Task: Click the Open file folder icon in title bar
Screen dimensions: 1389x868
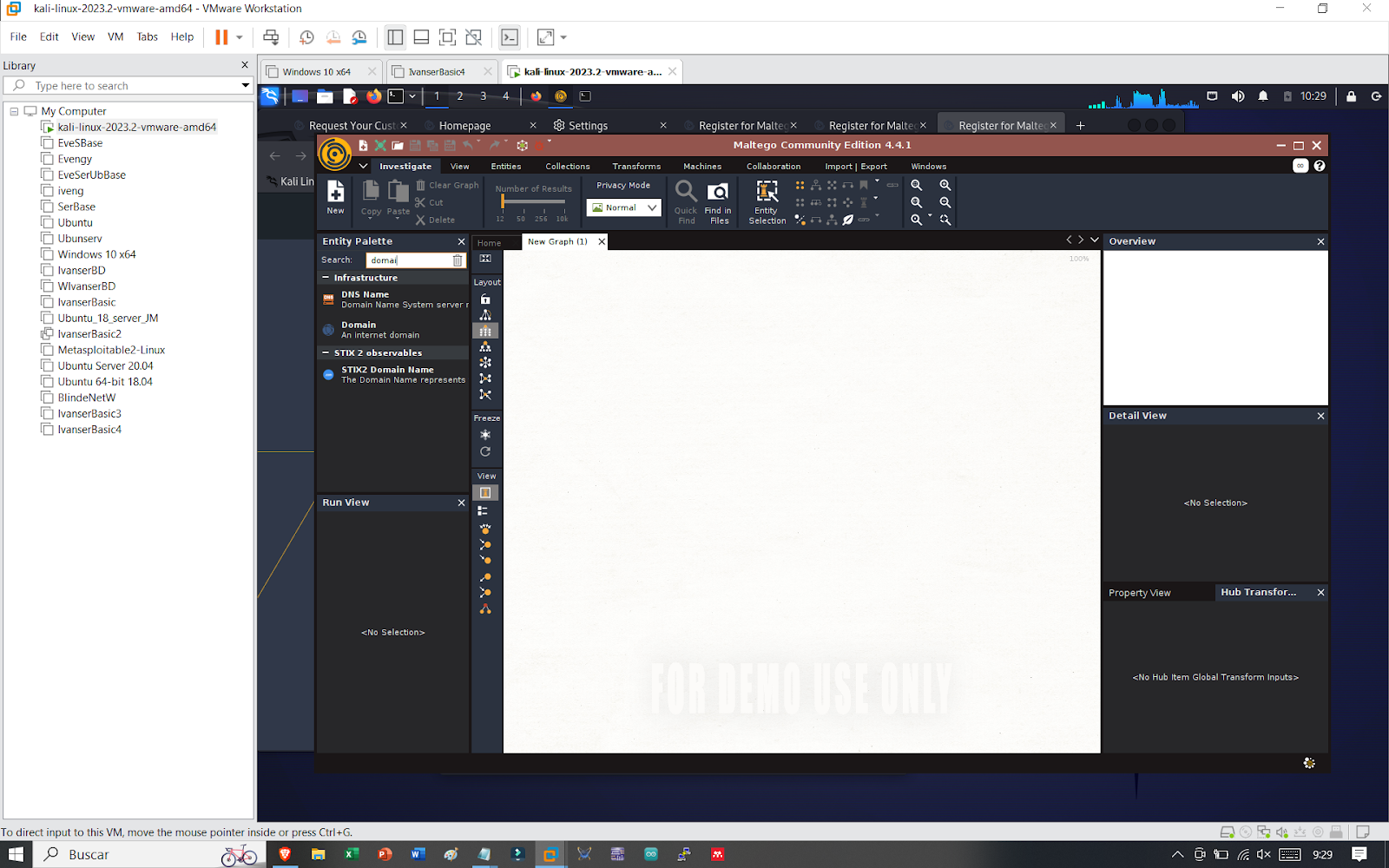Action: tap(398, 145)
